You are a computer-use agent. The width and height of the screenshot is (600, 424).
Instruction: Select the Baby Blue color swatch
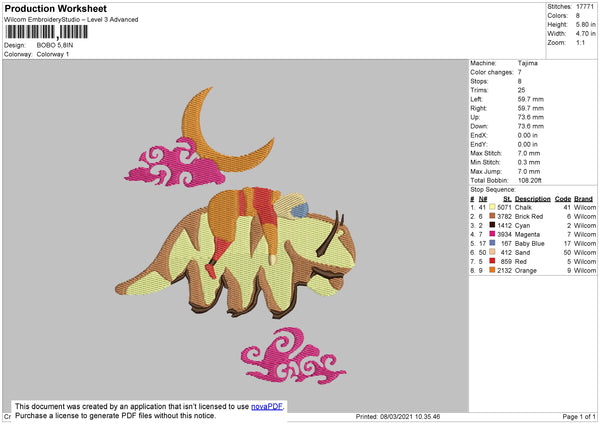pyautogui.click(x=492, y=243)
